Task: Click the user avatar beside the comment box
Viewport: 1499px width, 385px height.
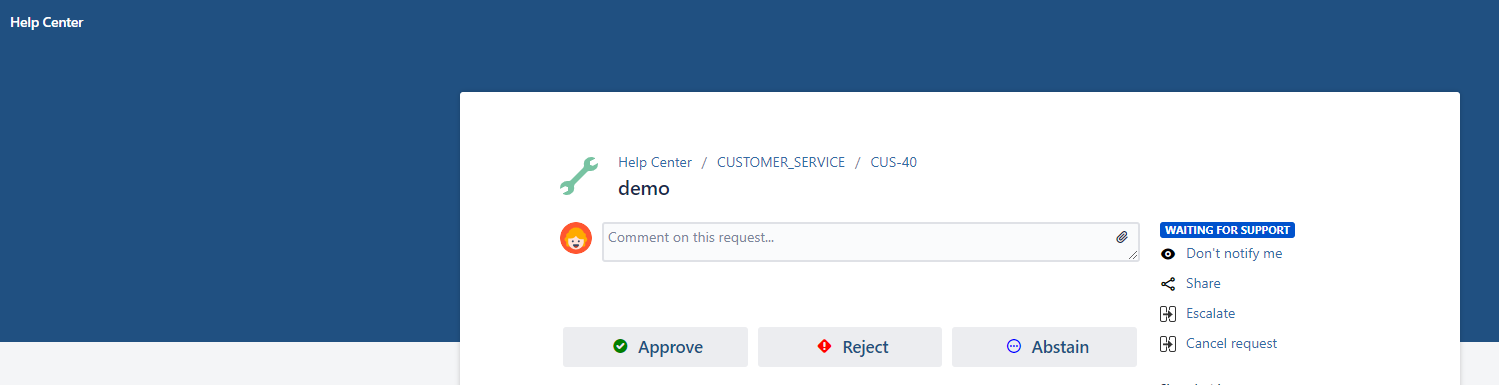Action: click(576, 238)
